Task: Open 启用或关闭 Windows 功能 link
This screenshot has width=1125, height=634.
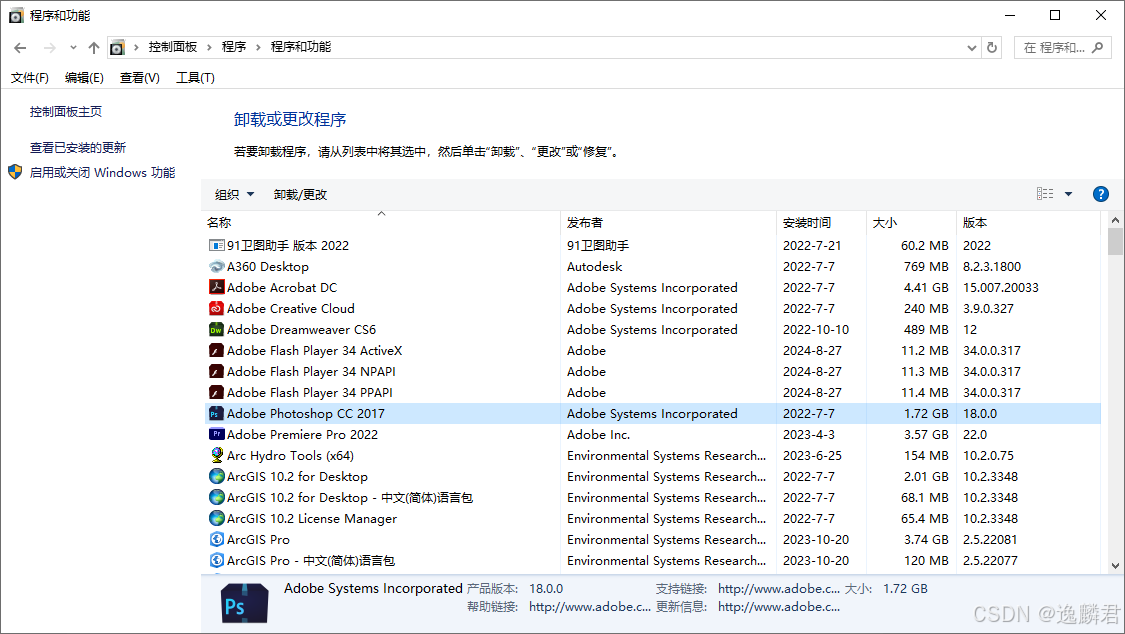Action: (102, 172)
